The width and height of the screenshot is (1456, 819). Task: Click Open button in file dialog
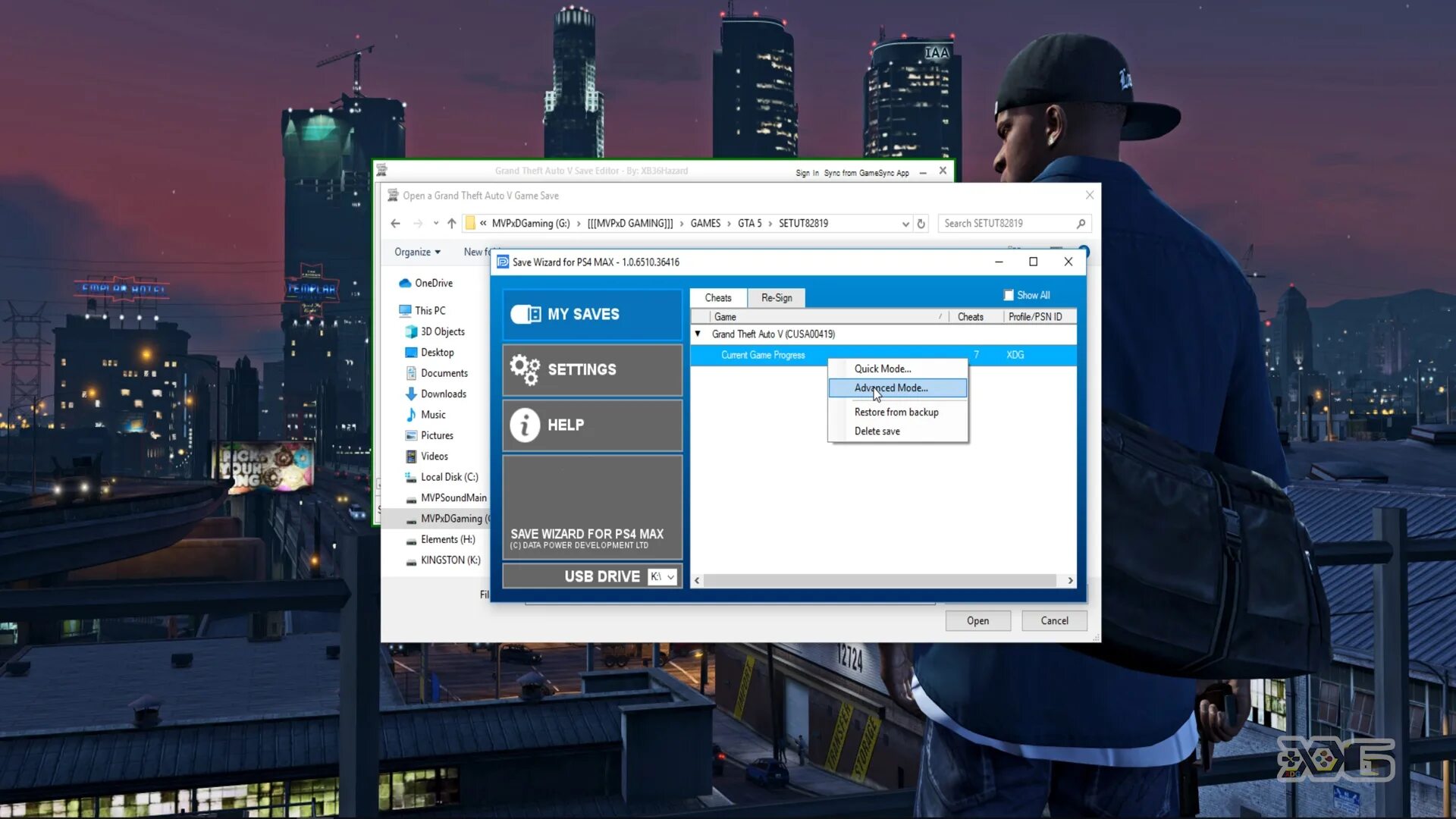978,620
